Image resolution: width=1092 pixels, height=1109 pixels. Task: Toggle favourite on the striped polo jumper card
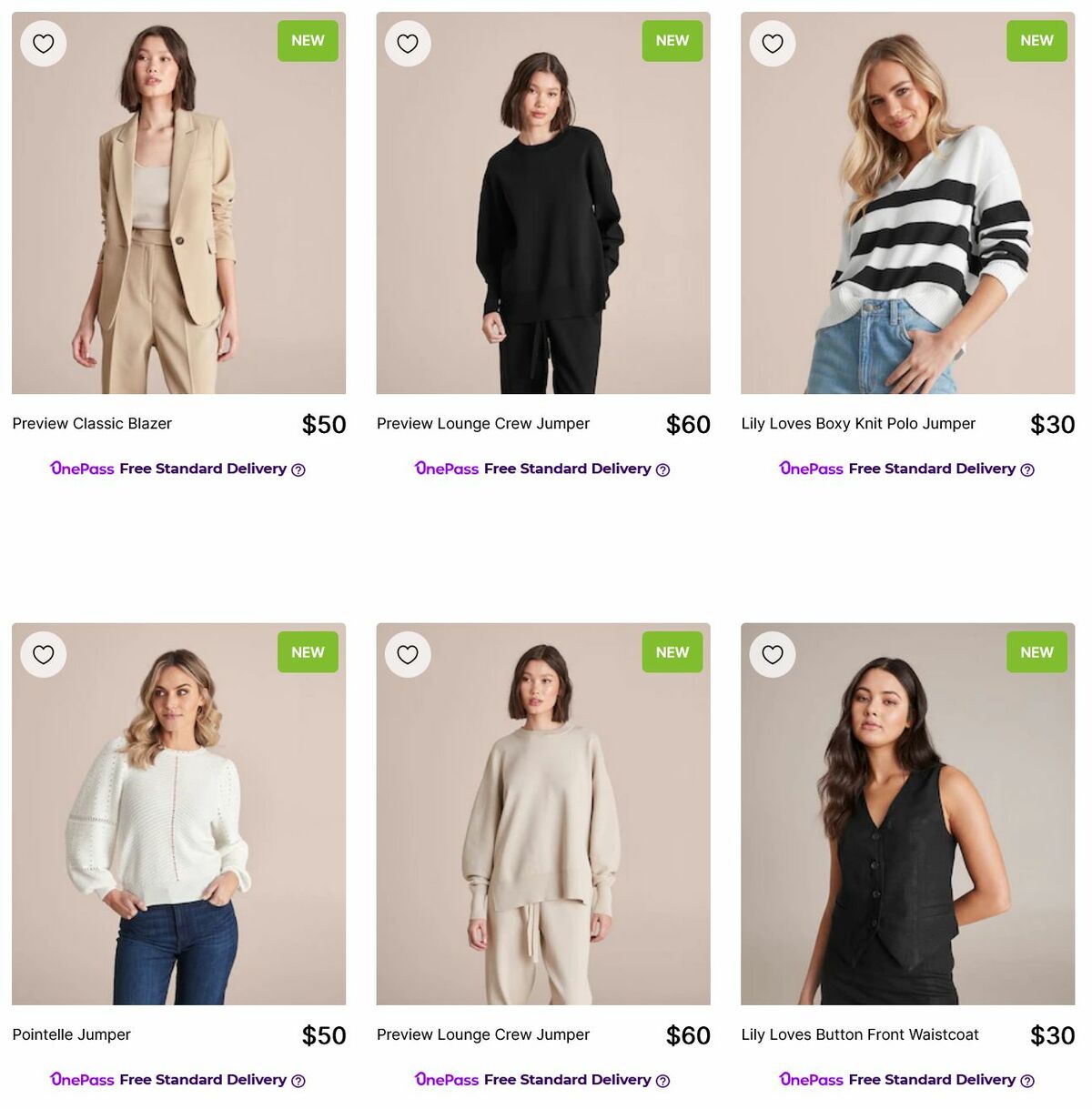click(772, 42)
